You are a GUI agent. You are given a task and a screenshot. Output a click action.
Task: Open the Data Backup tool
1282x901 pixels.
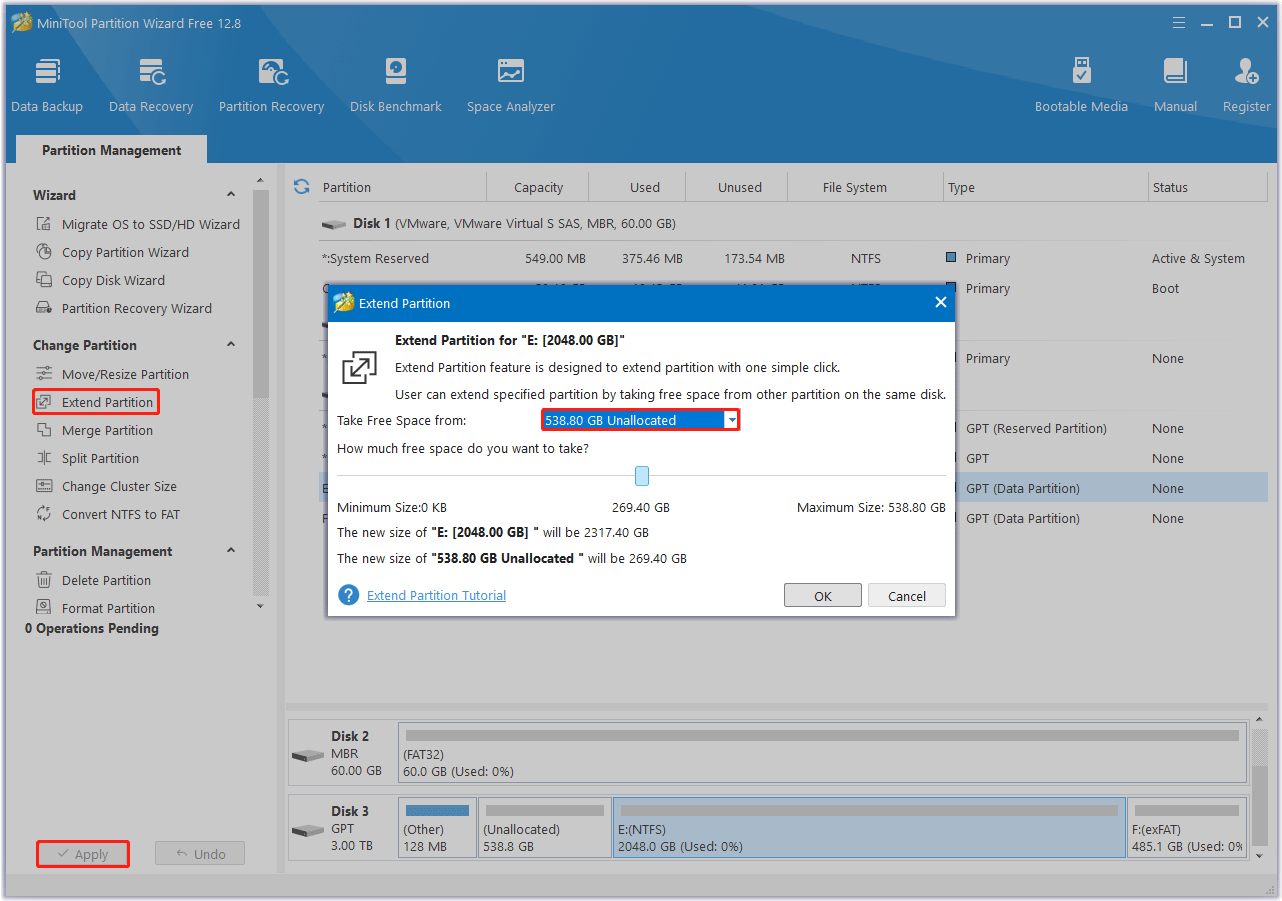(x=47, y=85)
